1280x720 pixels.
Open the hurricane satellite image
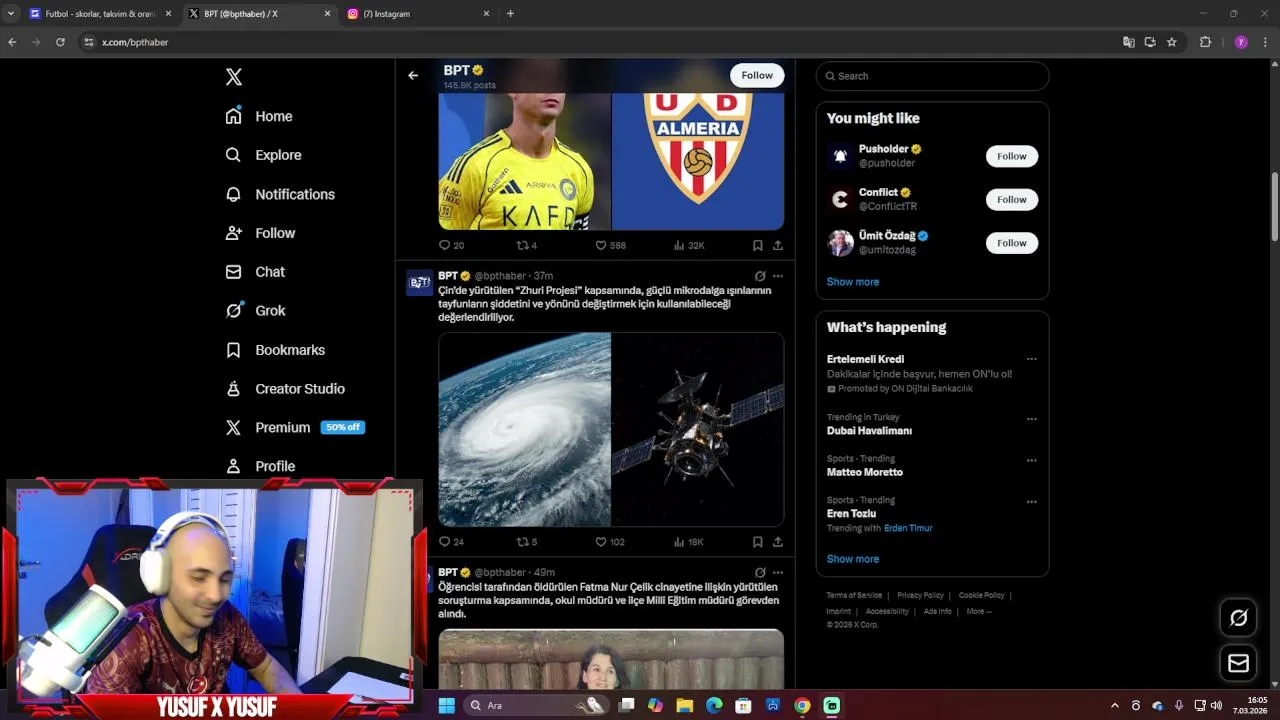tap(525, 429)
